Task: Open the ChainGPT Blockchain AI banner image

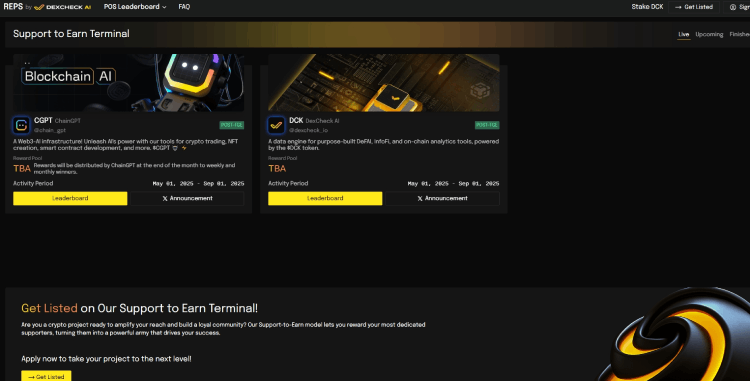Action: pos(129,83)
